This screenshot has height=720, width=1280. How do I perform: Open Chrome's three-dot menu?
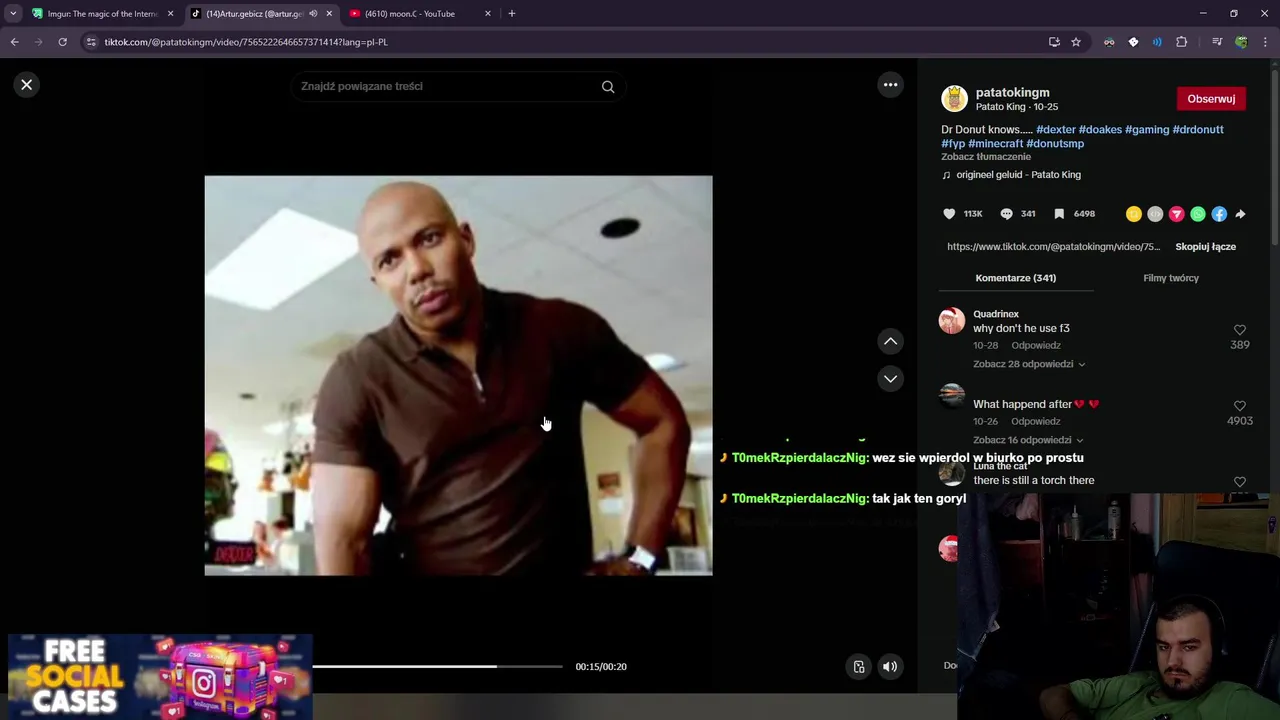click(1265, 42)
